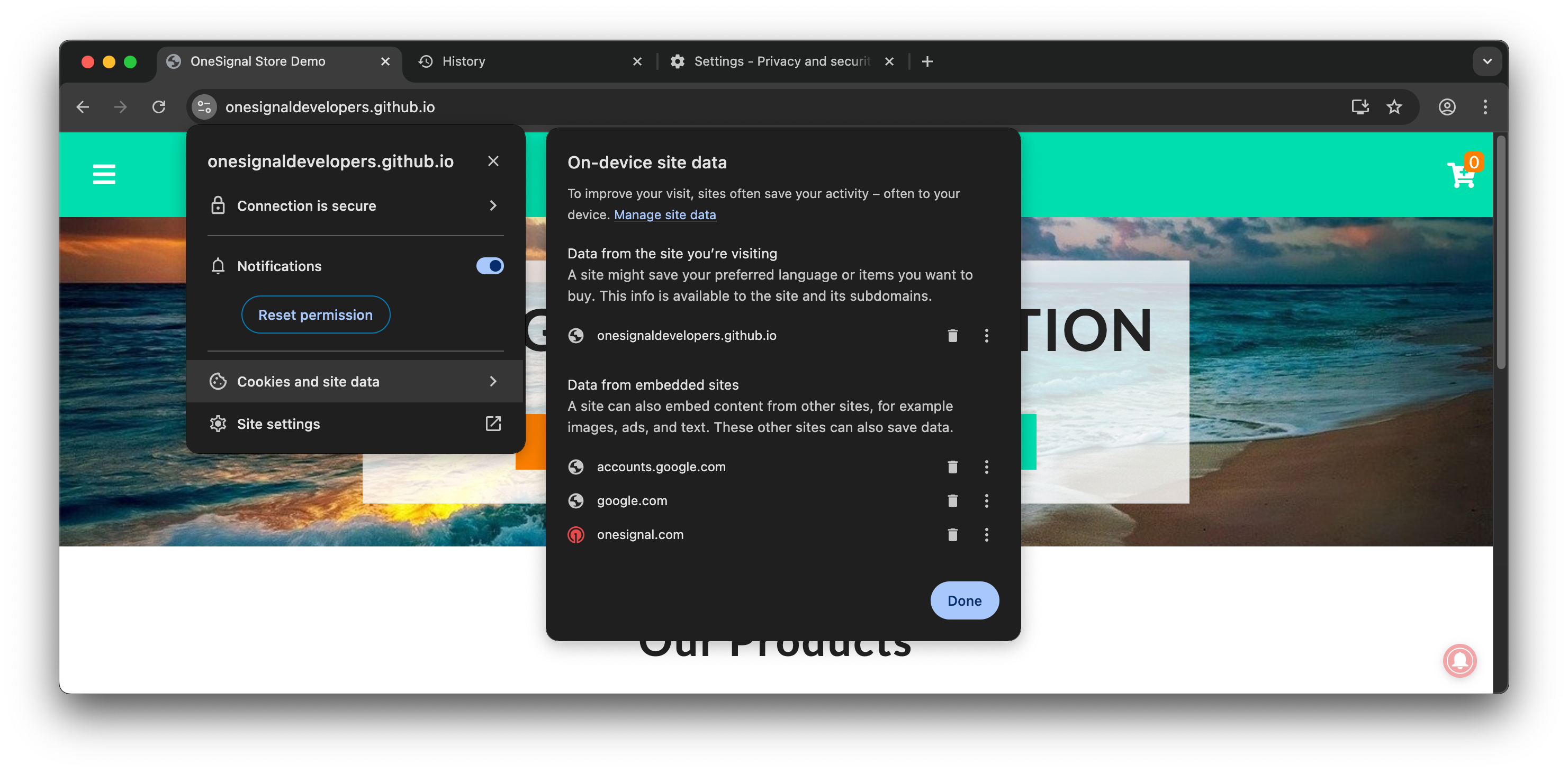Close the Settings Privacy and security tab

tap(889, 61)
